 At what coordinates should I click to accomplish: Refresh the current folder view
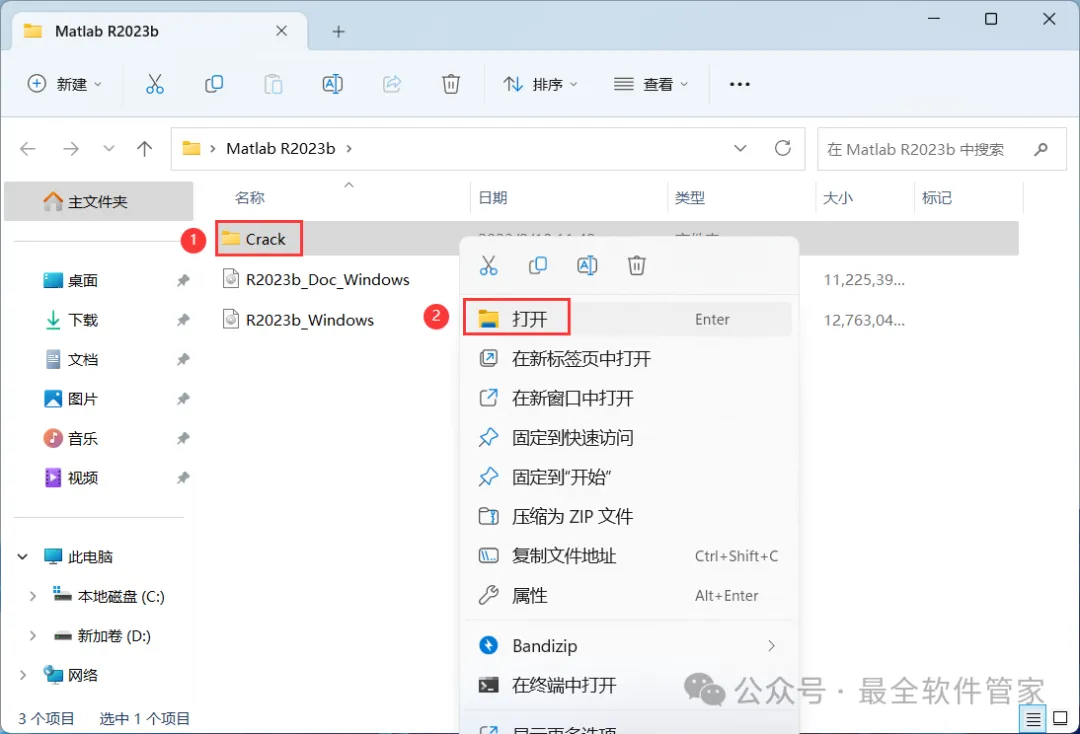[x=782, y=148]
